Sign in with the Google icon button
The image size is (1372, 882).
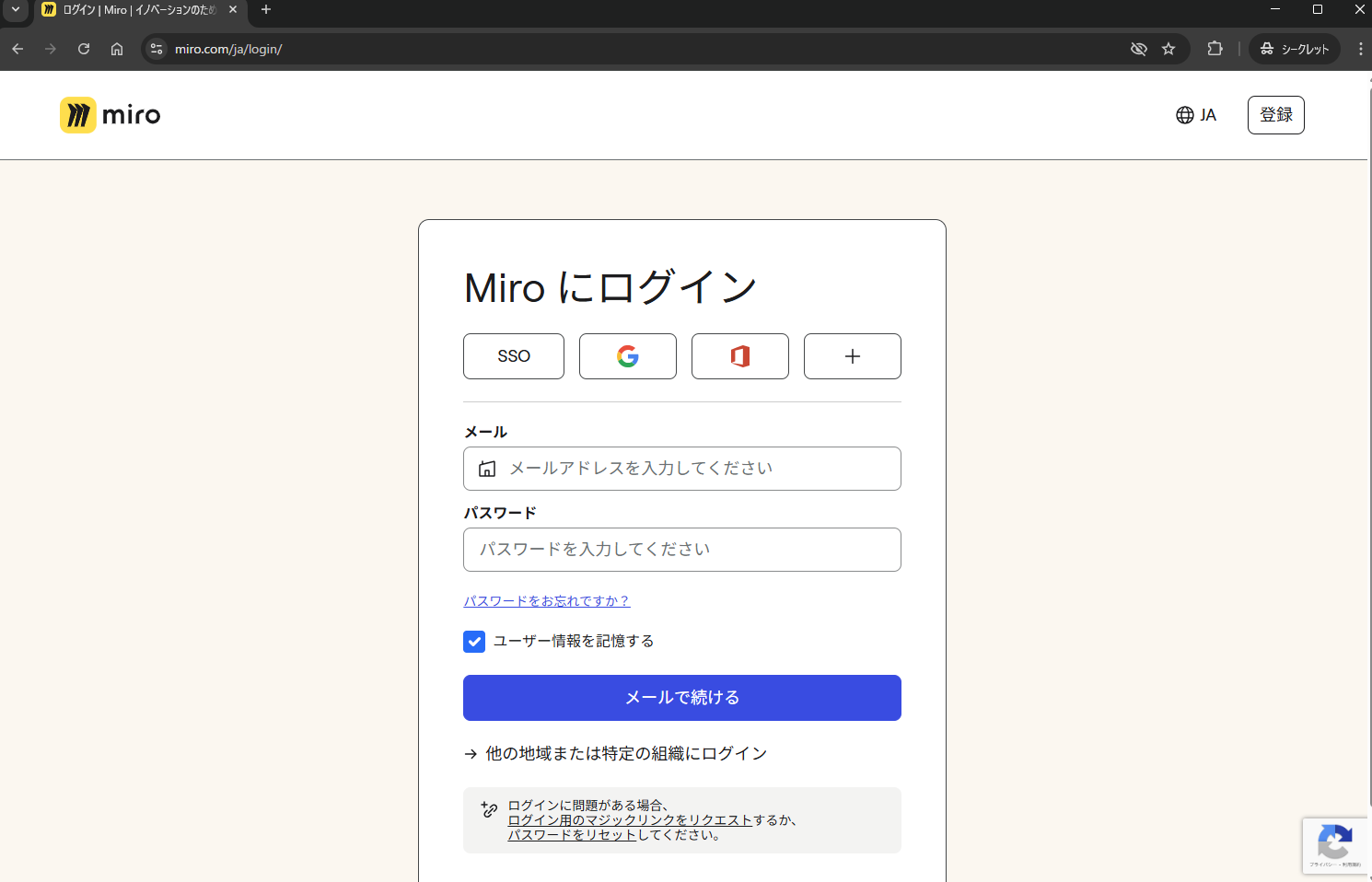(x=627, y=356)
